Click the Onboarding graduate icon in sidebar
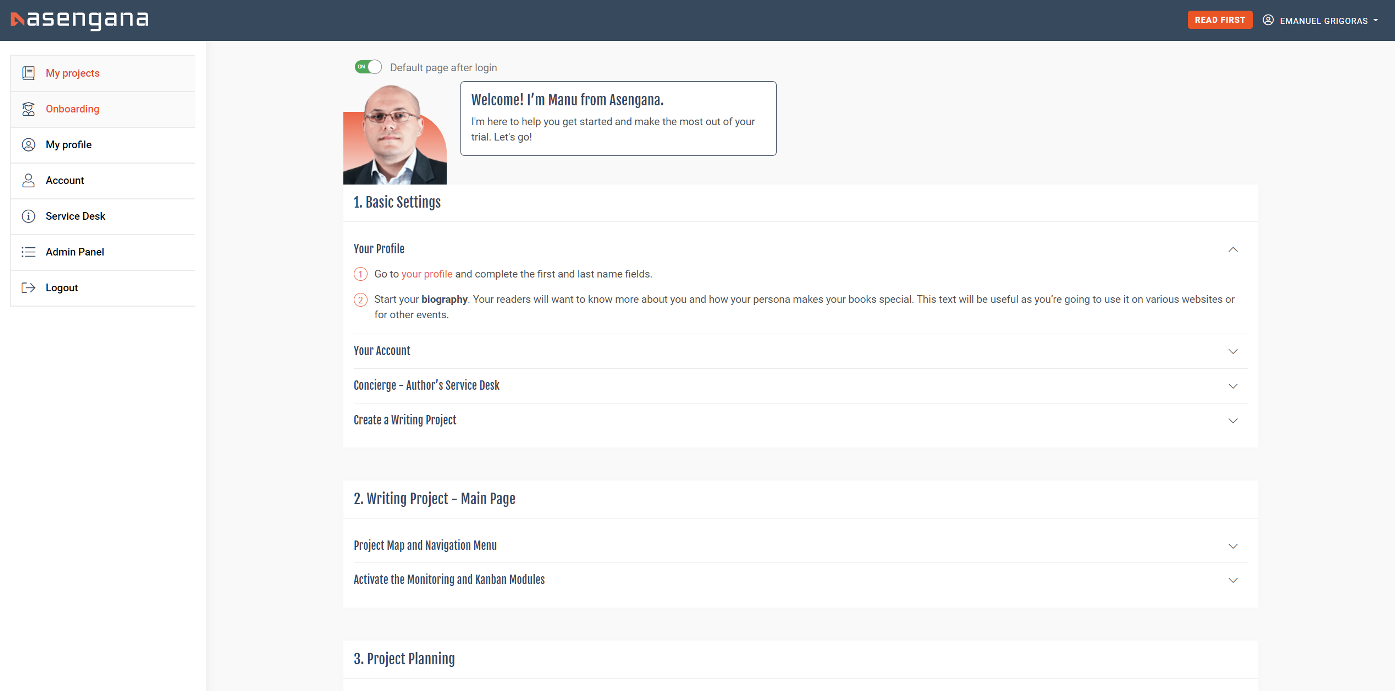 coord(28,109)
